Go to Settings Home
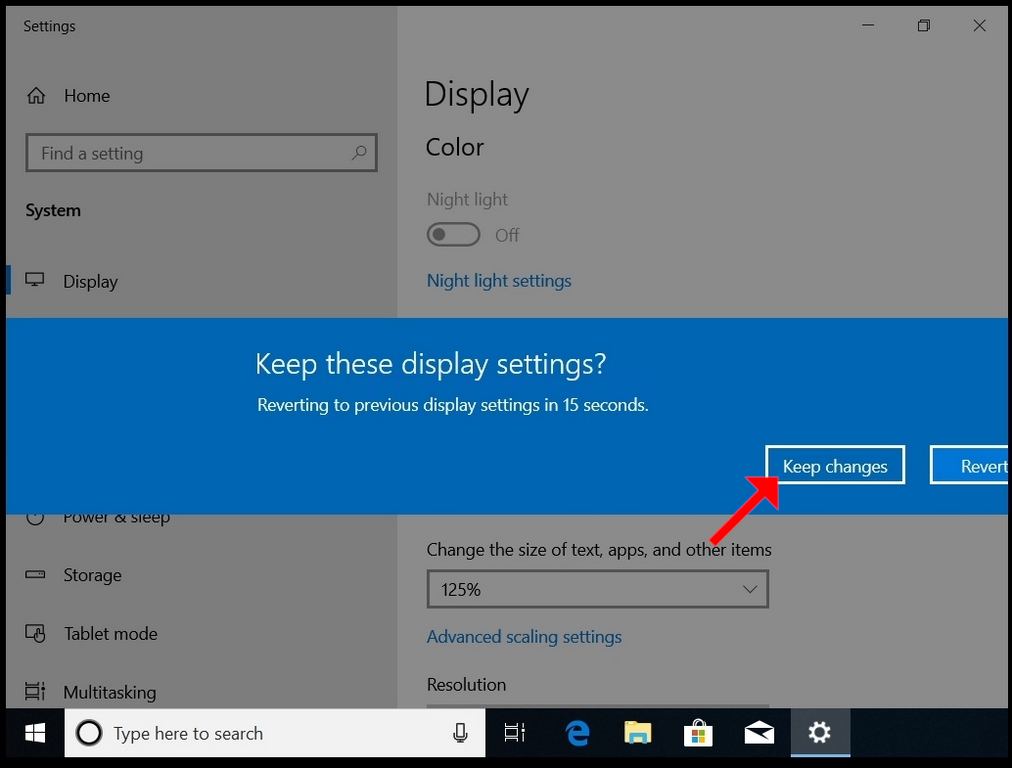The image size is (1012, 768). (x=86, y=96)
